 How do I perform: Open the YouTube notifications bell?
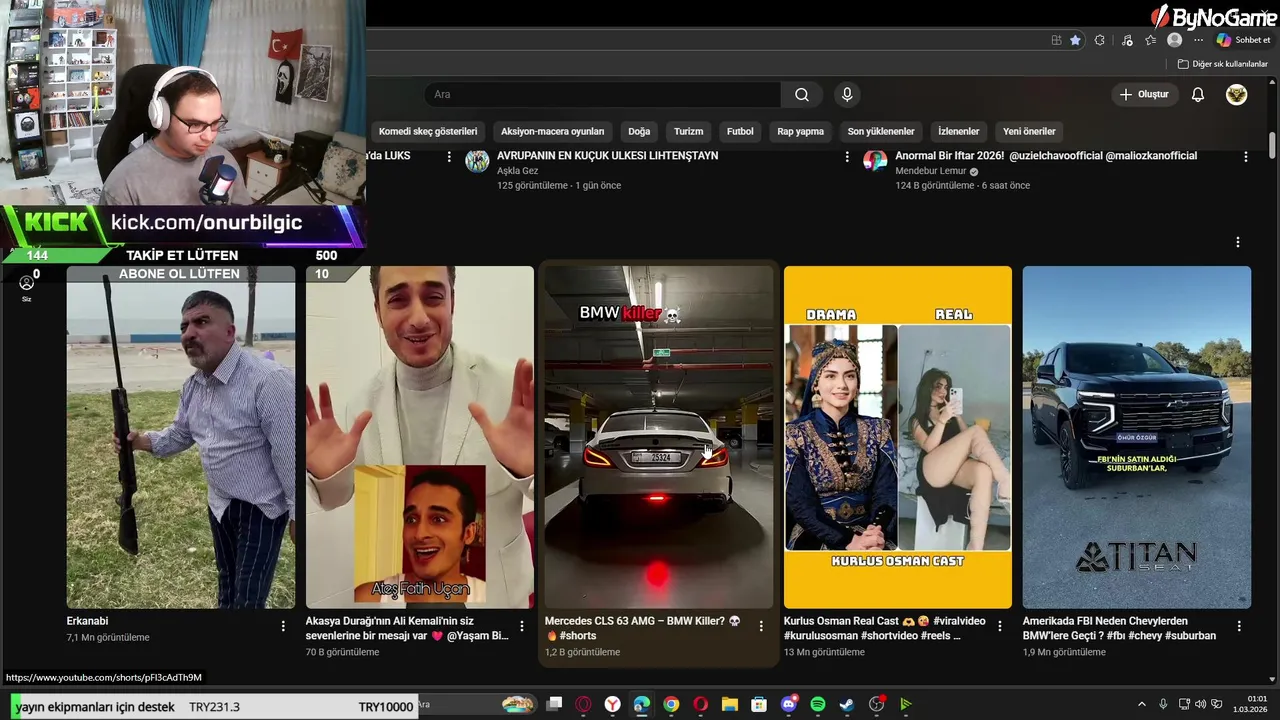tap(1198, 95)
